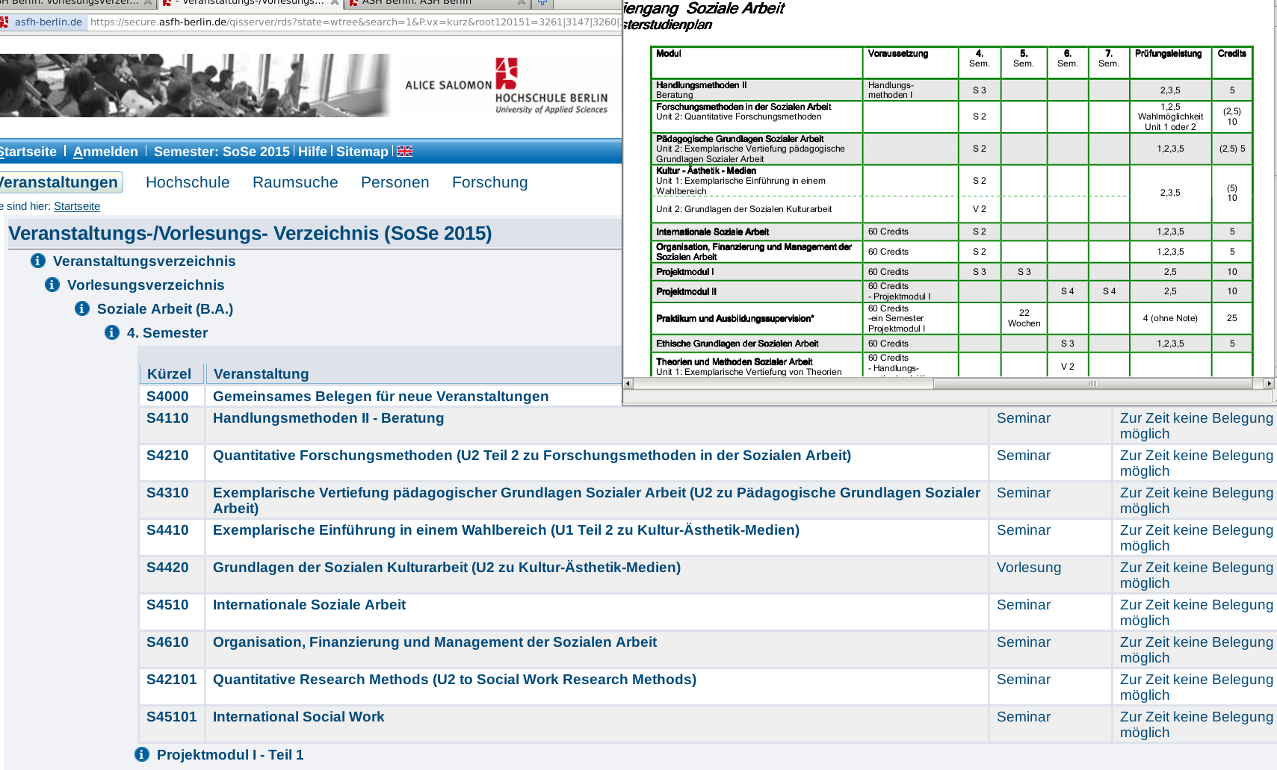This screenshot has height=770, width=1277.
Task: Click the course code S4110
Action: (167, 418)
